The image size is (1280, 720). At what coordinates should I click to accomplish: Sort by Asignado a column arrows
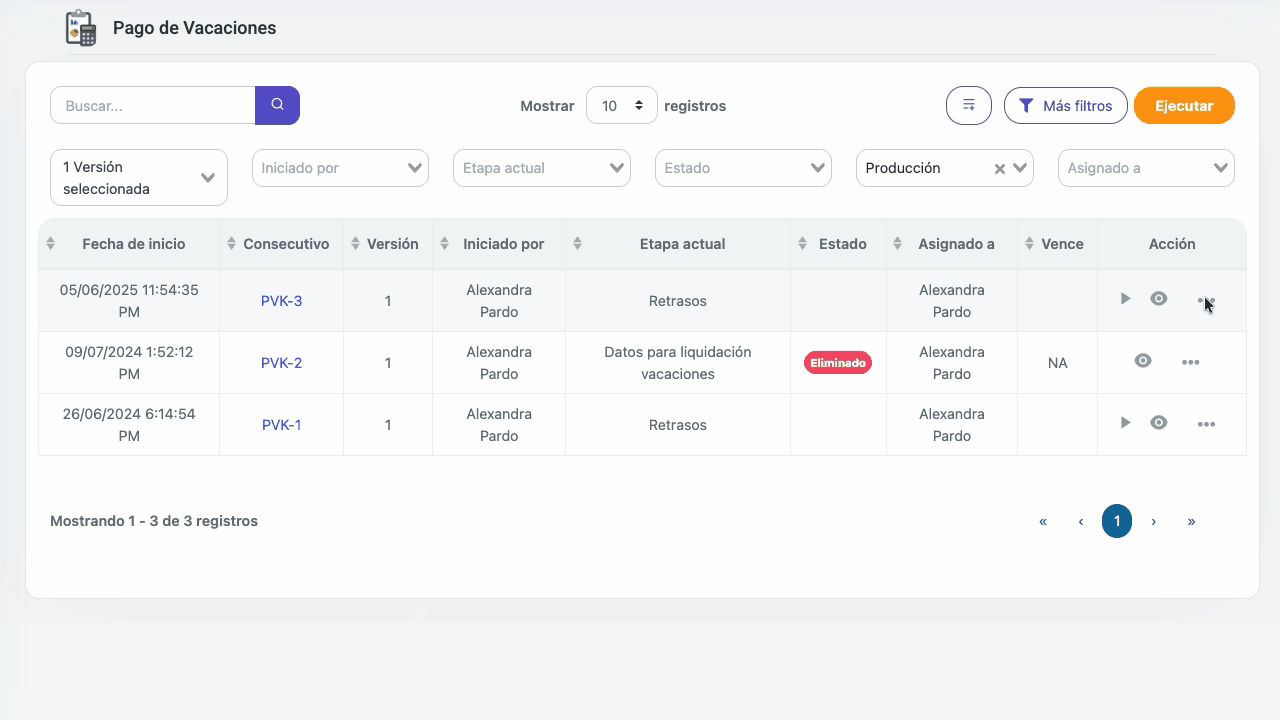pyautogui.click(x=897, y=244)
